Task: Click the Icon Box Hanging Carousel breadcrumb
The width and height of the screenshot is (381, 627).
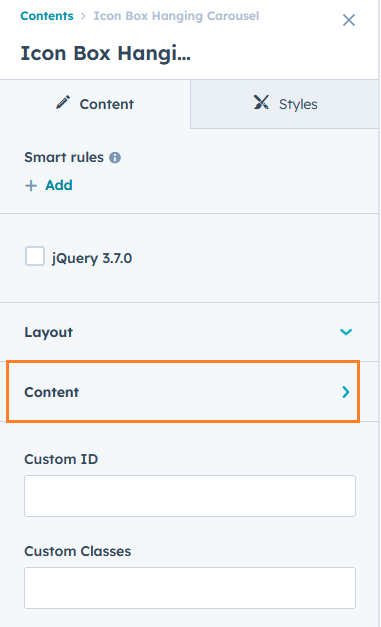Action: pos(176,16)
